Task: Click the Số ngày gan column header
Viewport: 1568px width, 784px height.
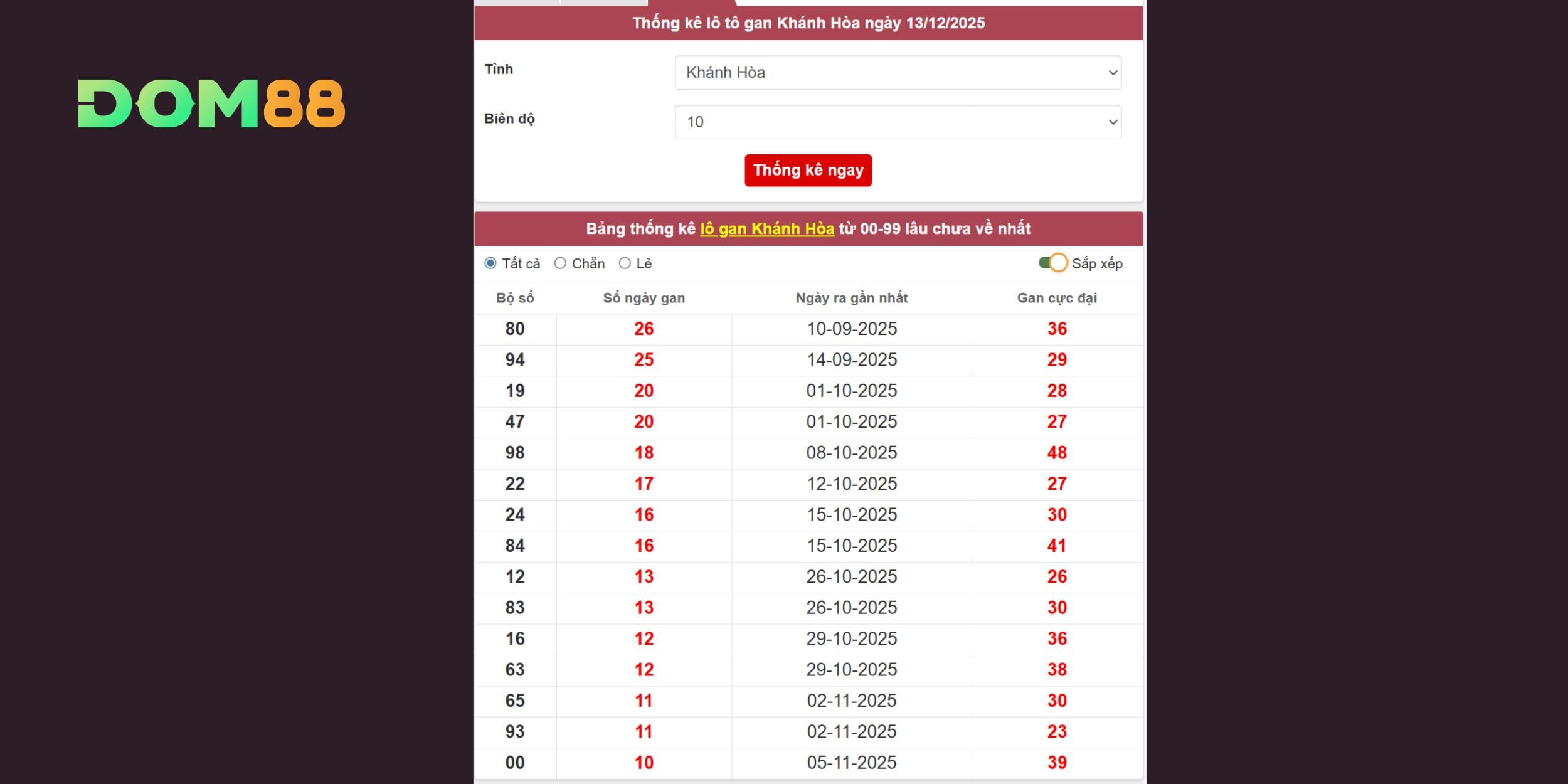Action: [644, 298]
